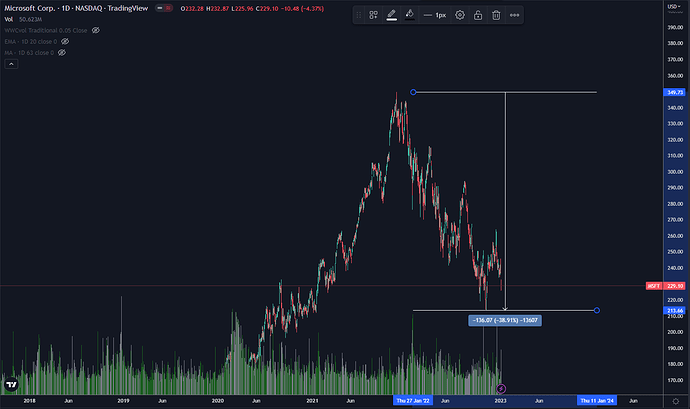690x409 pixels.
Task: Click the Thu 27 Jan '22 date label
Action: click(x=413, y=401)
